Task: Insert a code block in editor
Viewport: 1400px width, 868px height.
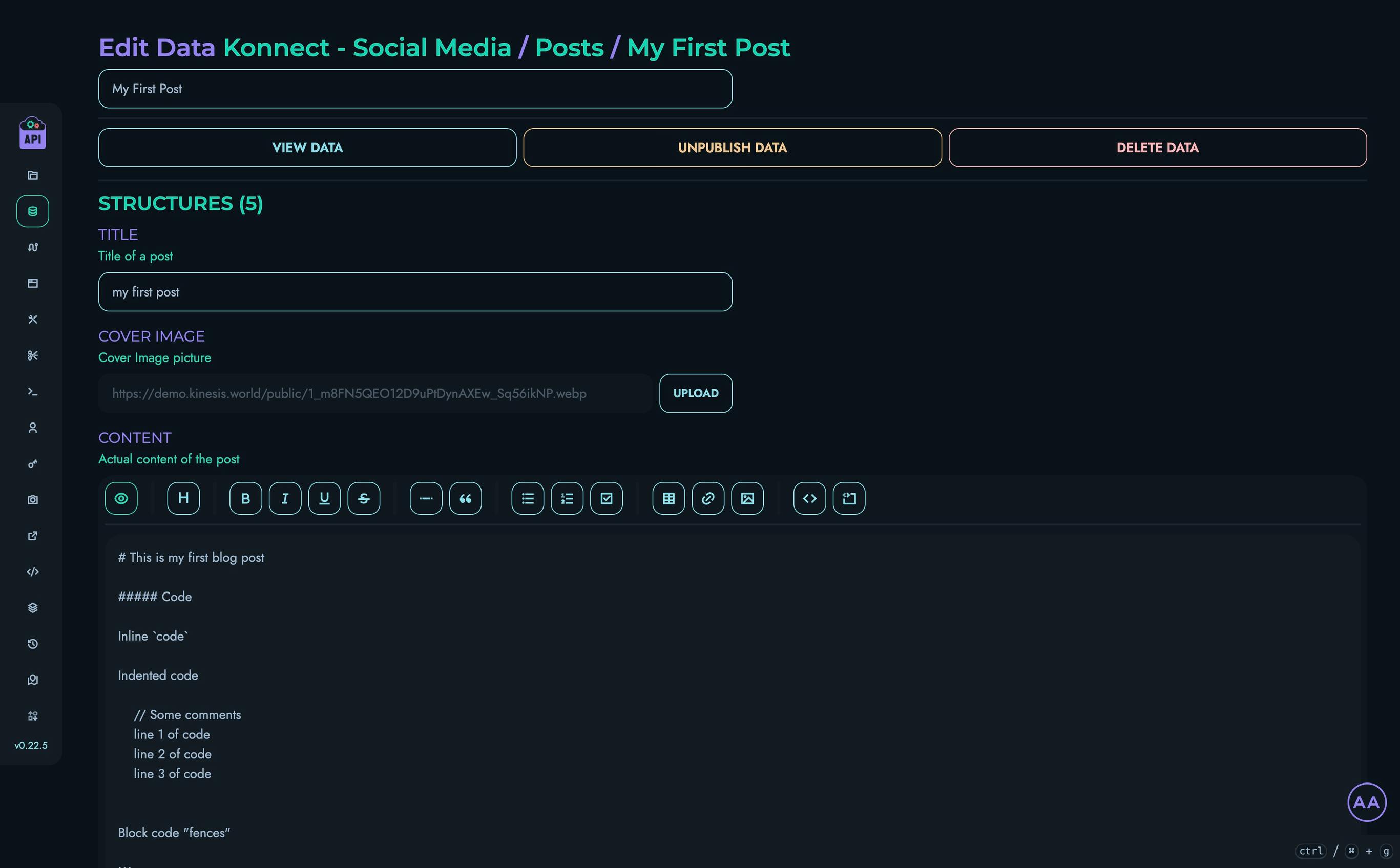Action: (849, 498)
